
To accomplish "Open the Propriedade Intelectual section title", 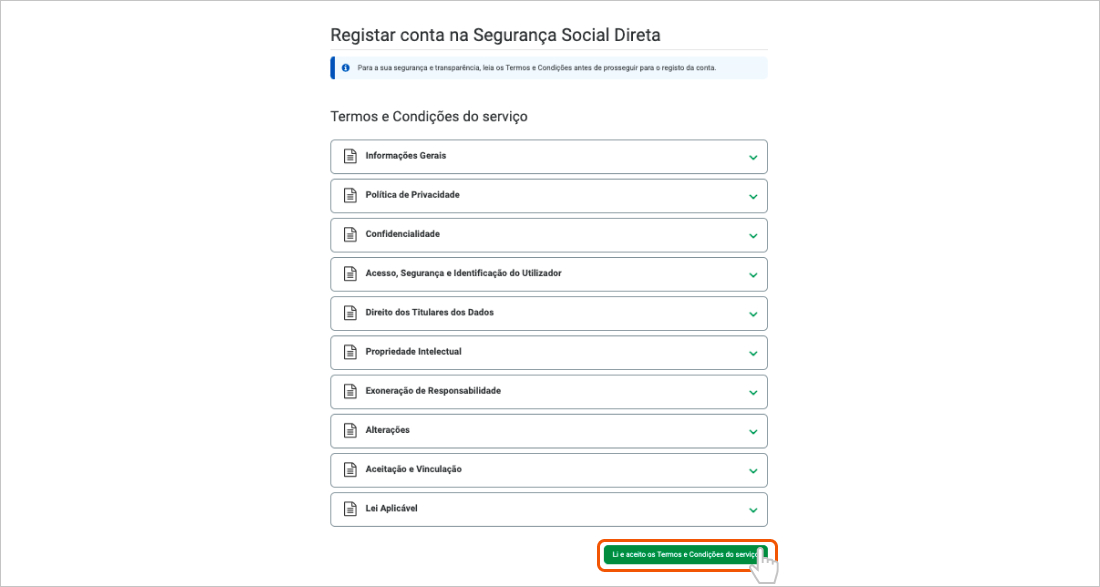I will [x=413, y=352].
